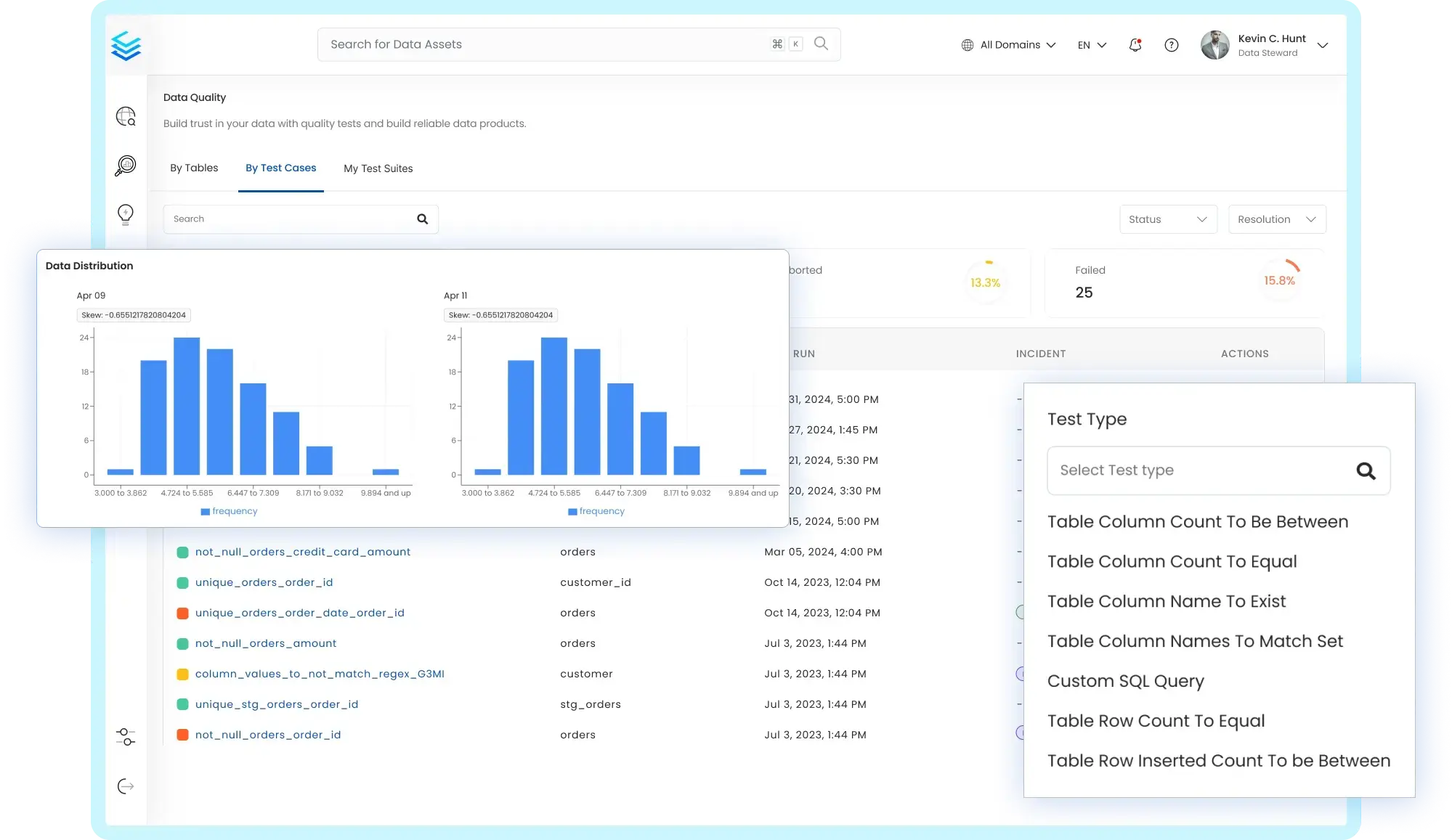Open the EN language dropdown

click(x=1092, y=45)
